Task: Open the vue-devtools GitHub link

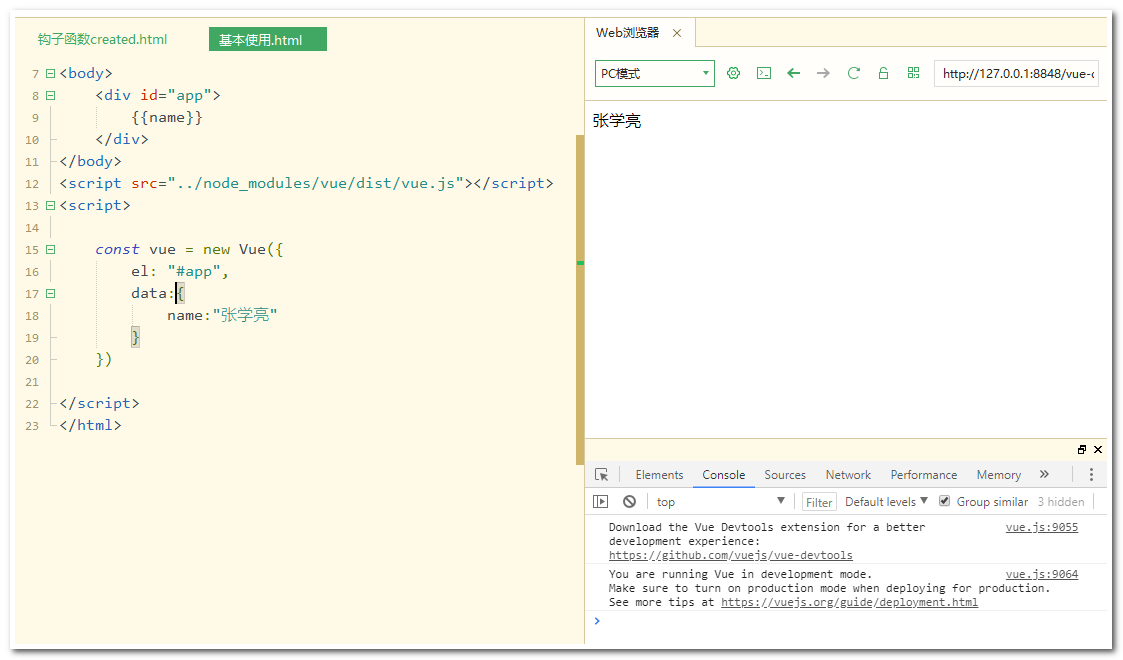Action: pos(731,555)
